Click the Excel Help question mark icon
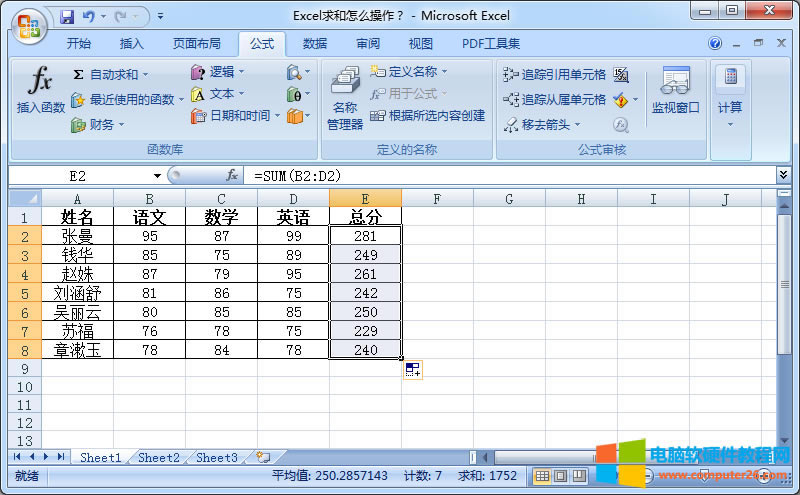Screen dimensions: 800x495 coord(715,44)
